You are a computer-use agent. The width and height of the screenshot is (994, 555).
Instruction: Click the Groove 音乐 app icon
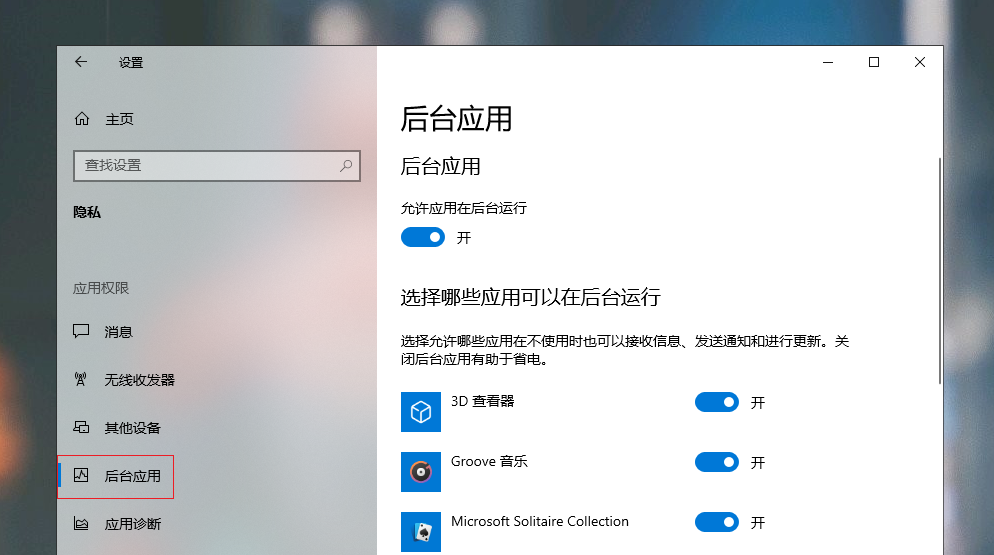[421, 472]
